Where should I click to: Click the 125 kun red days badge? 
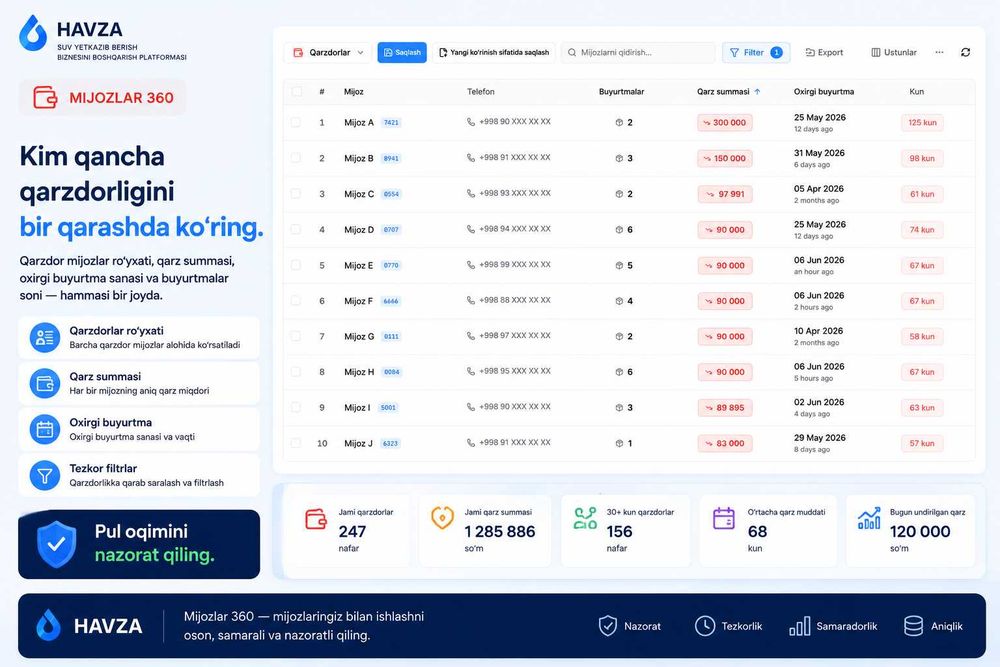(x=922, y=122)
